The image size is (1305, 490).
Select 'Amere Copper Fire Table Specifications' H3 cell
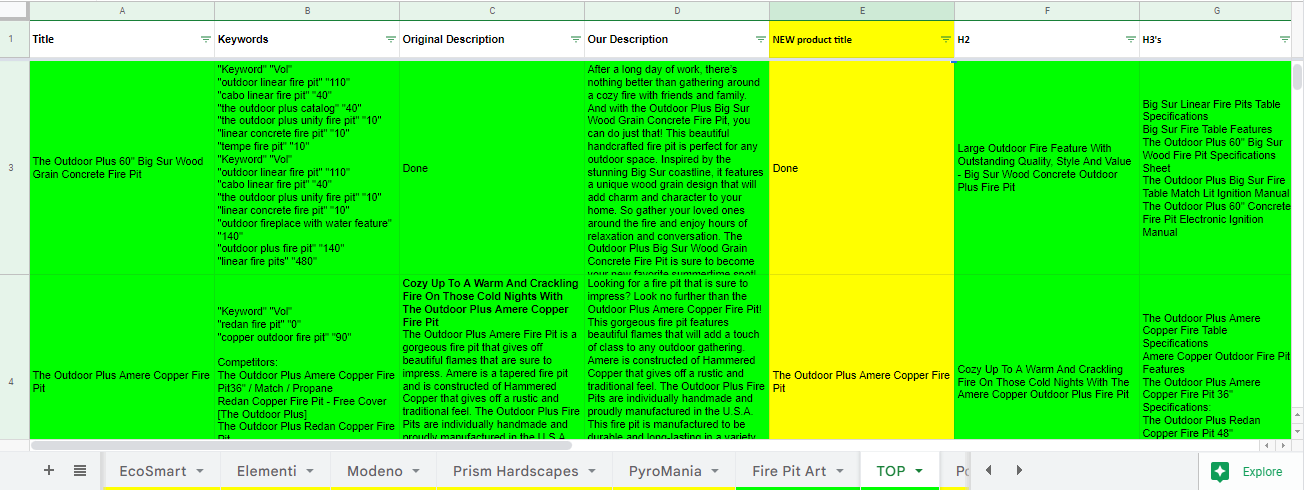click(1217, 357)
